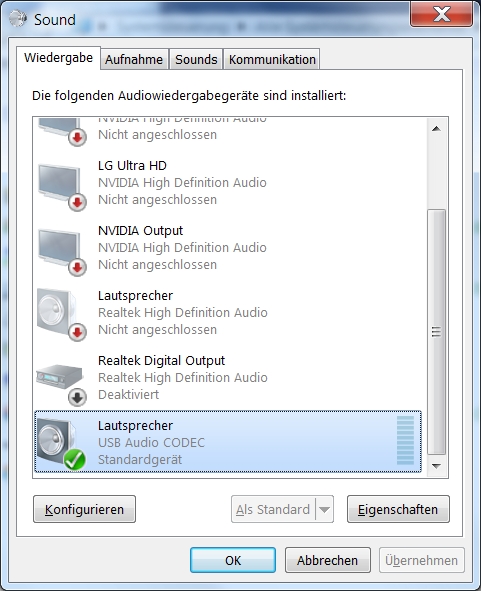Click the Sound speaker icon in title bar

[x=18, y=18]
